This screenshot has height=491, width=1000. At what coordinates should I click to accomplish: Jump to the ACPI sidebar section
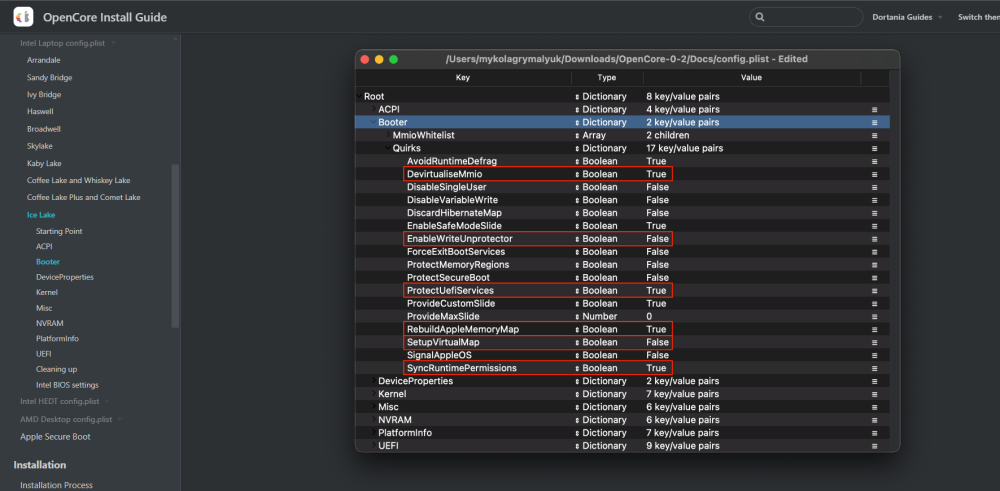pyautogui.click(x=44, y=246)
